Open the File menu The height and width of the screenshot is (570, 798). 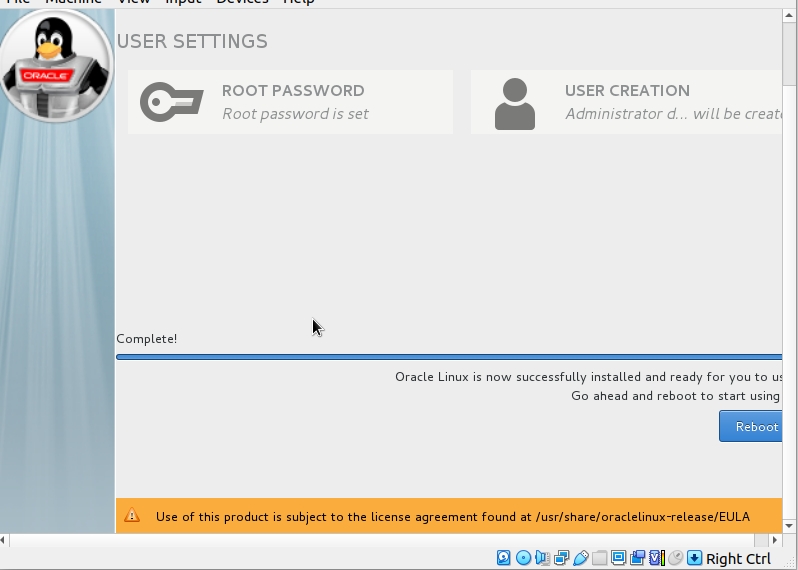coord(18,2)
